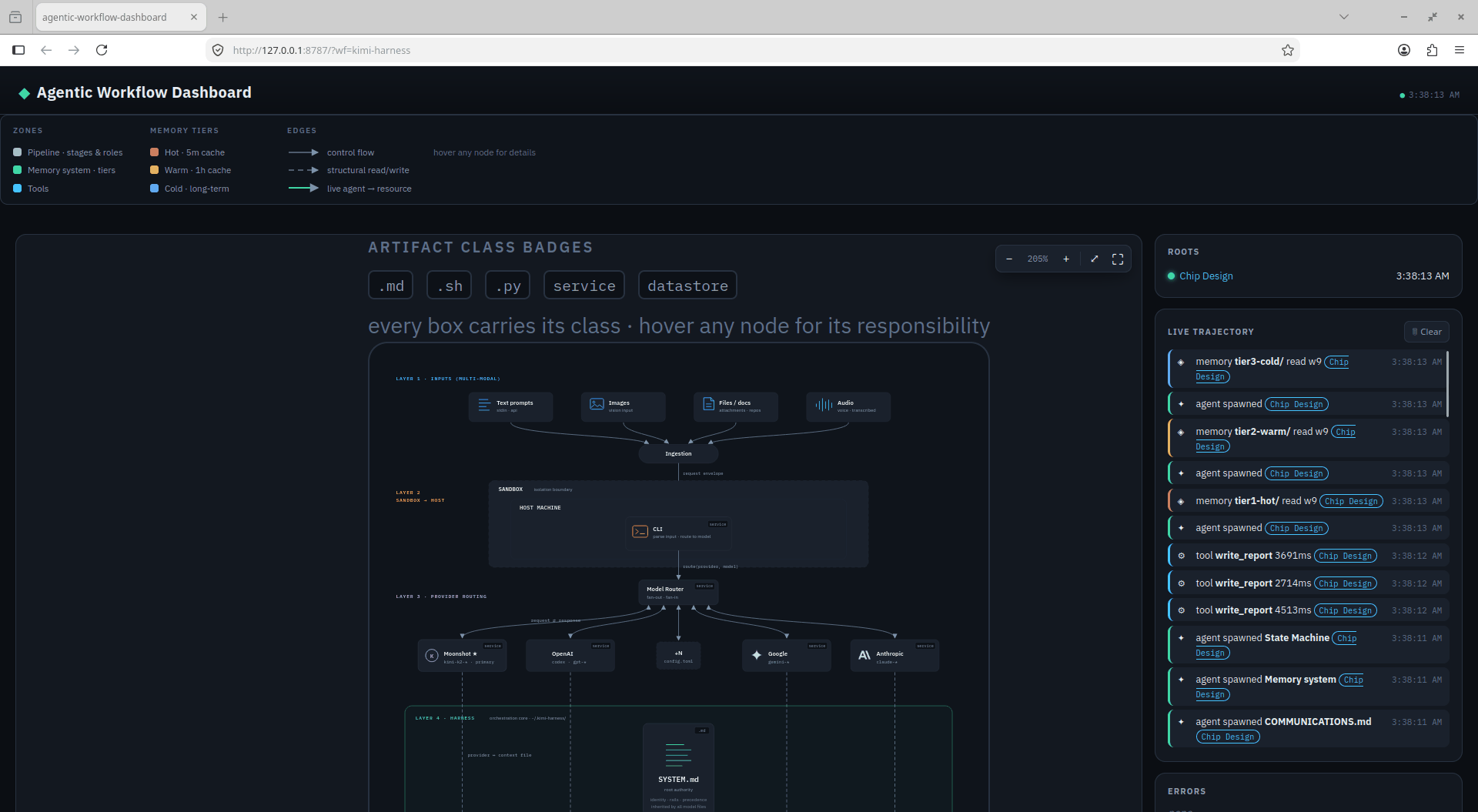This screenshot has width=1478, height=812.
Task: Click the Anthropic logo icon
Action: click(x=864, y=655)
